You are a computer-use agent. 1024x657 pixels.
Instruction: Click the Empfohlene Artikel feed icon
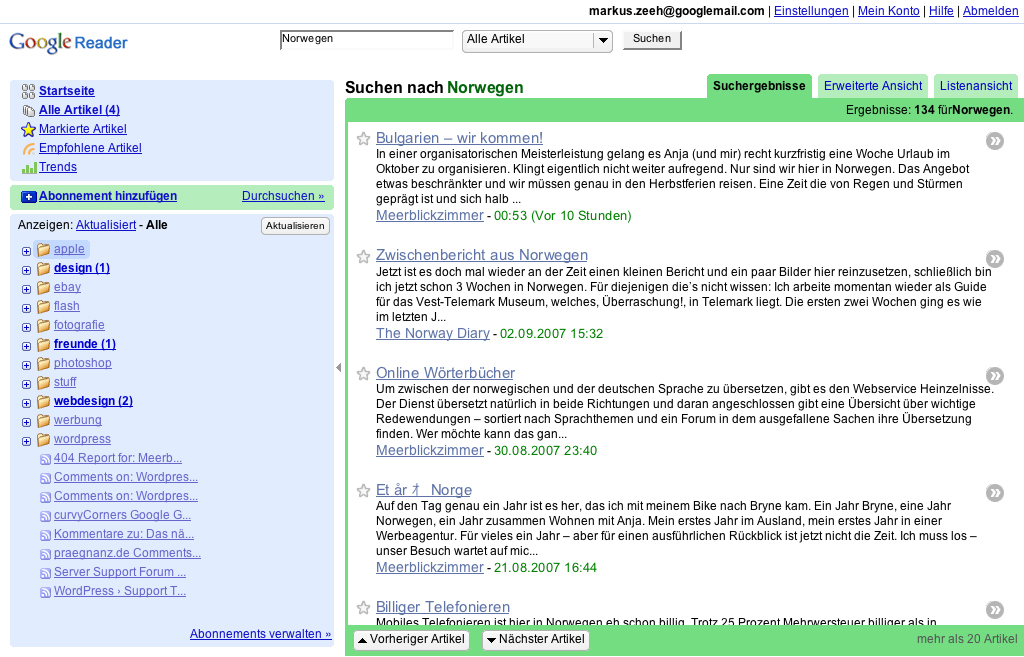28,148
